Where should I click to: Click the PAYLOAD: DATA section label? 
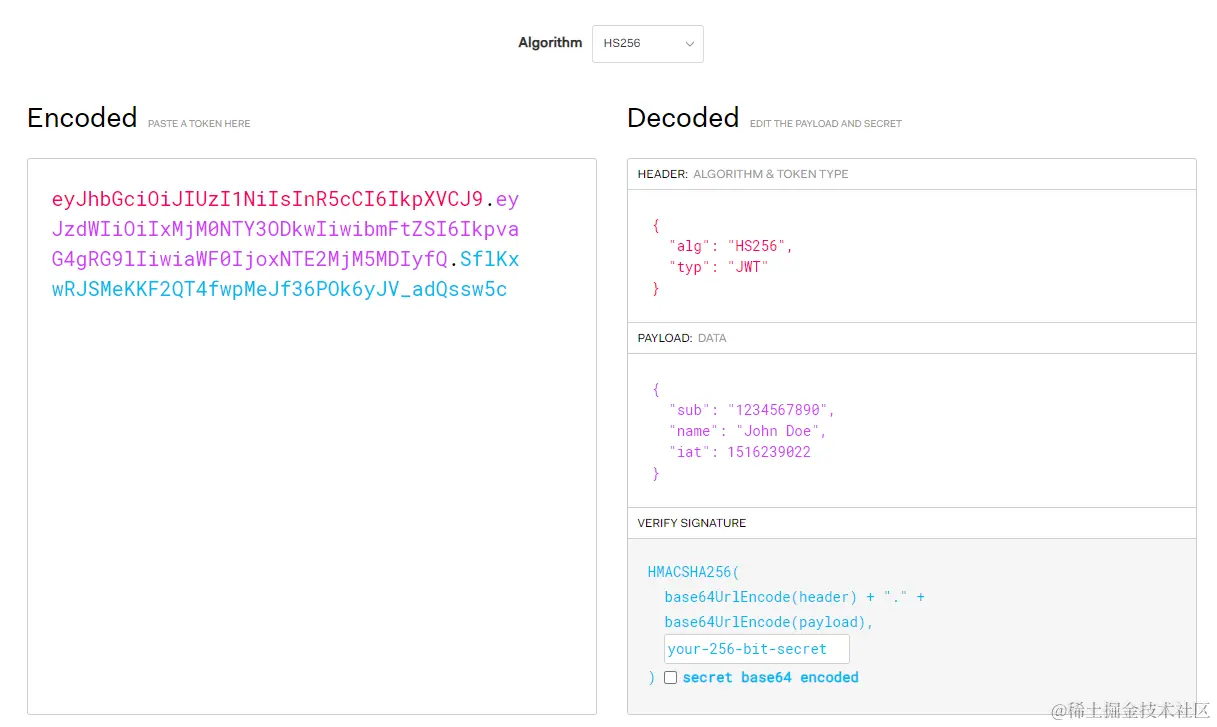click(x=682, y=338)
